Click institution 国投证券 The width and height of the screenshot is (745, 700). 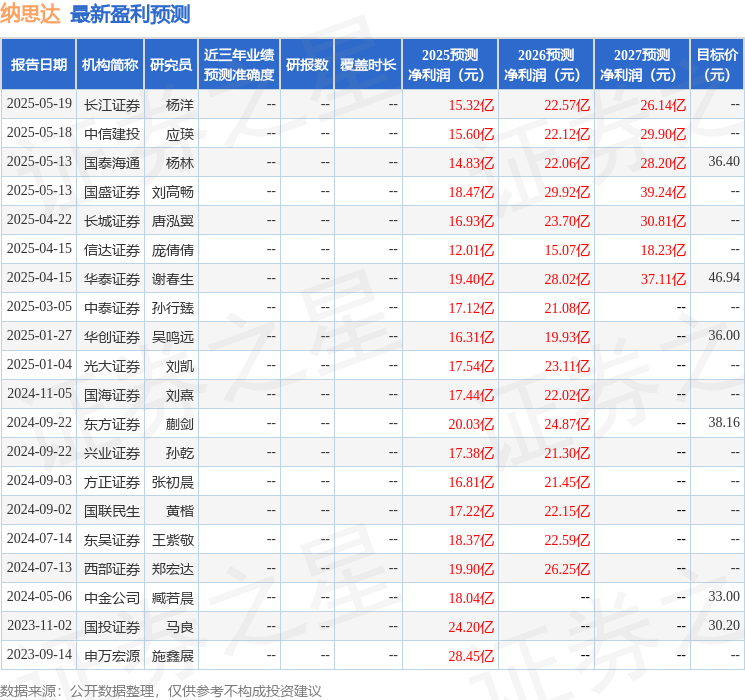pos(112,627)
